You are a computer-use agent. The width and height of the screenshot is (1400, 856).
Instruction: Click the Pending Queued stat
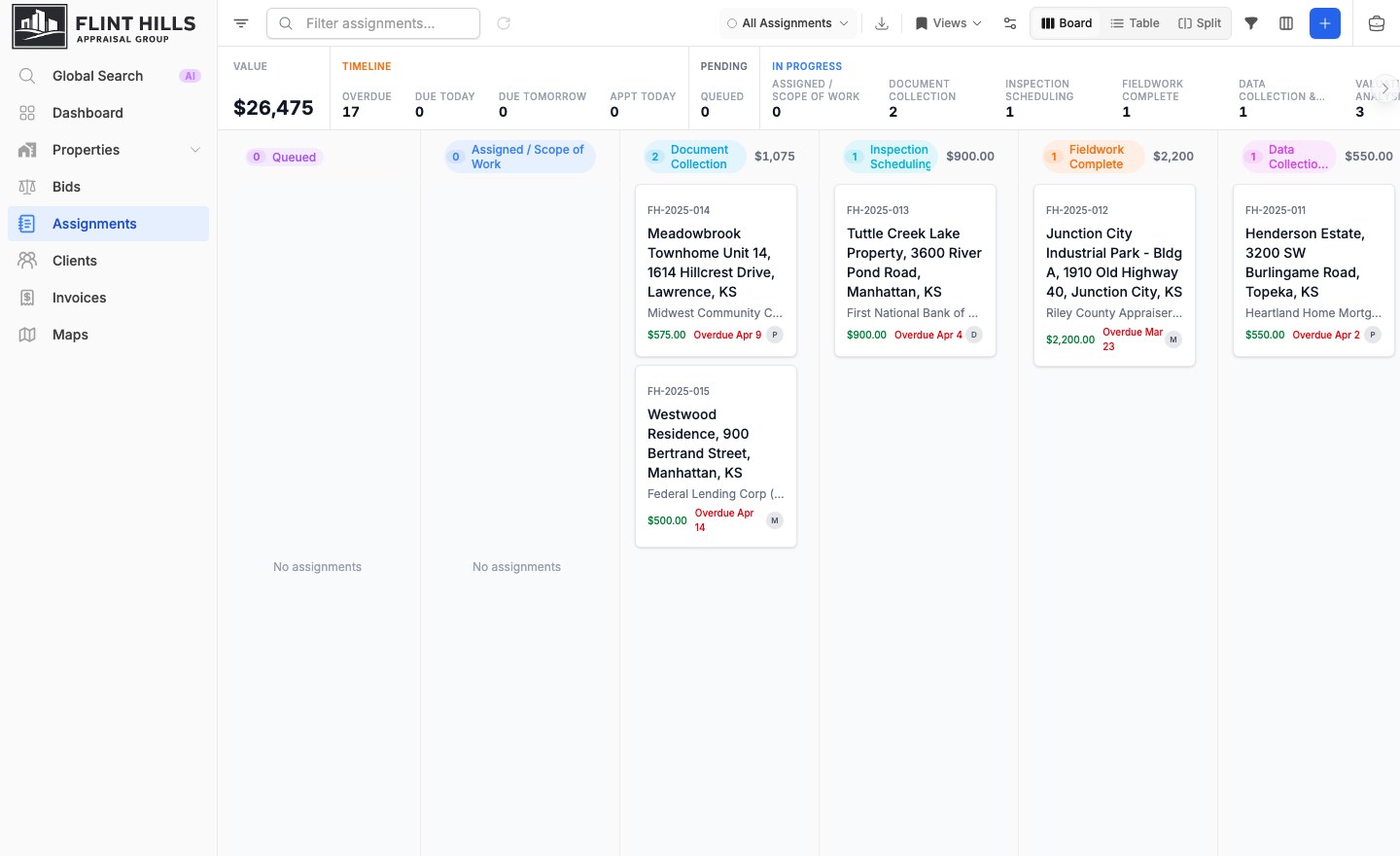click(x=722, y=104)
